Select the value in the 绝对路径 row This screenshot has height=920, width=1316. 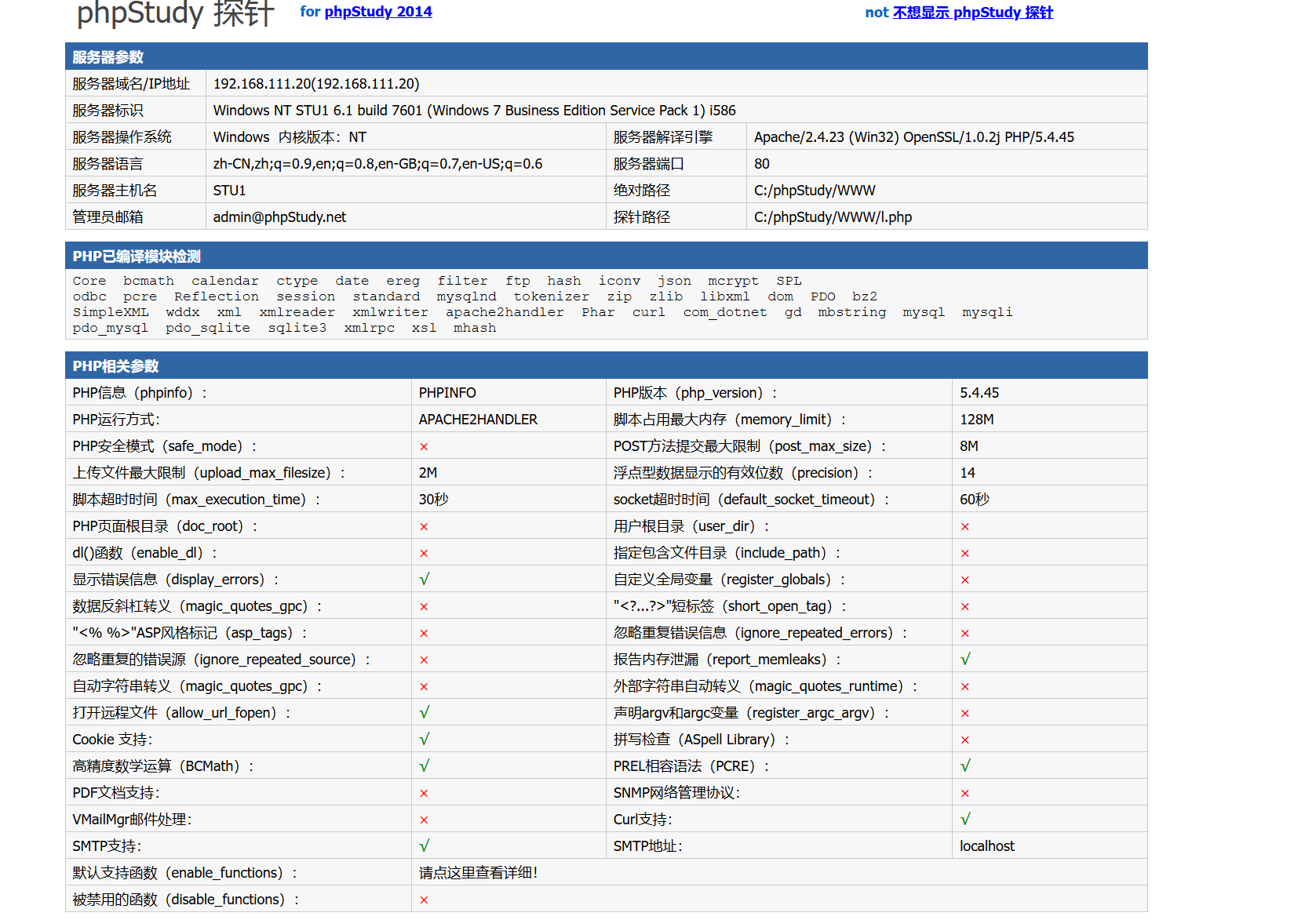coord(815,191)
